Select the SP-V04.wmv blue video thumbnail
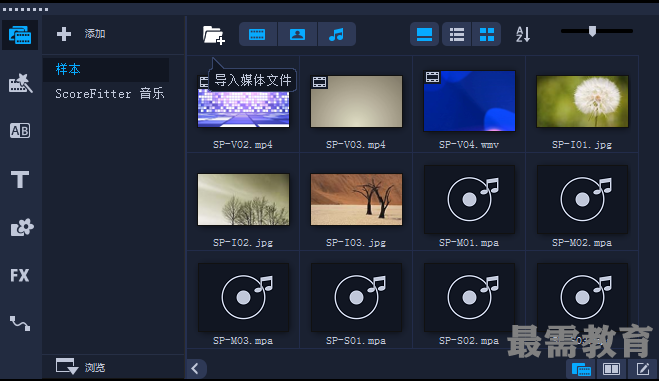 469,101
